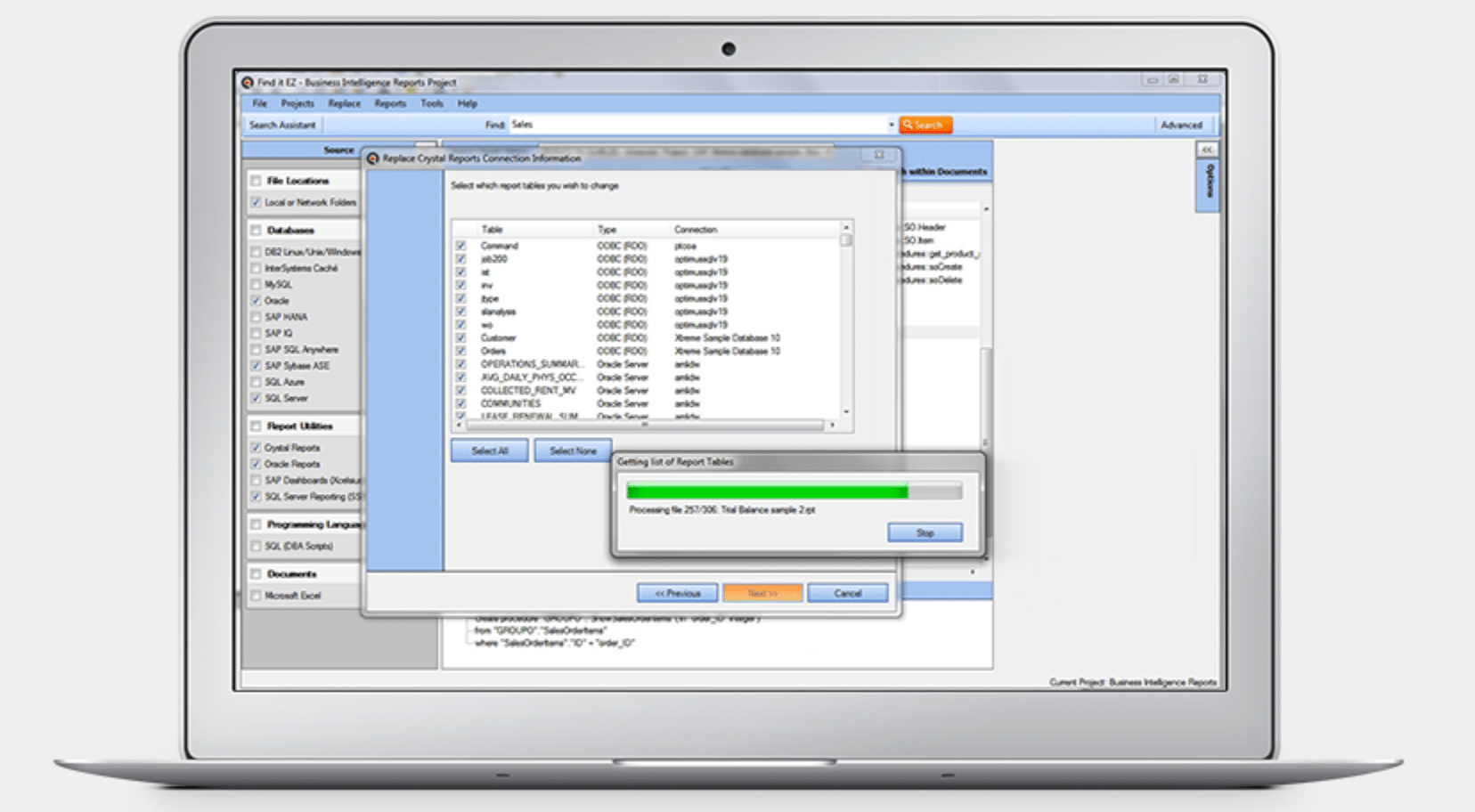Open the vertical Options panel tab
The width and height of the screenshot is (1475, 812).
pyautogui.click(x=1209, y=184)
